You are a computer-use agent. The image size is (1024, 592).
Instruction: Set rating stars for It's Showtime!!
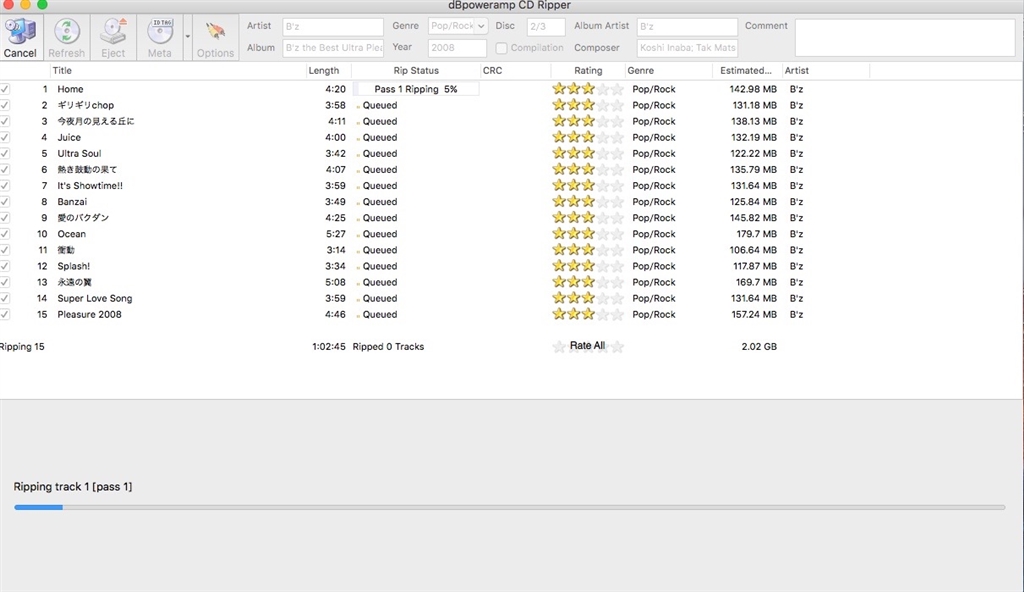(x=588, y=186)
